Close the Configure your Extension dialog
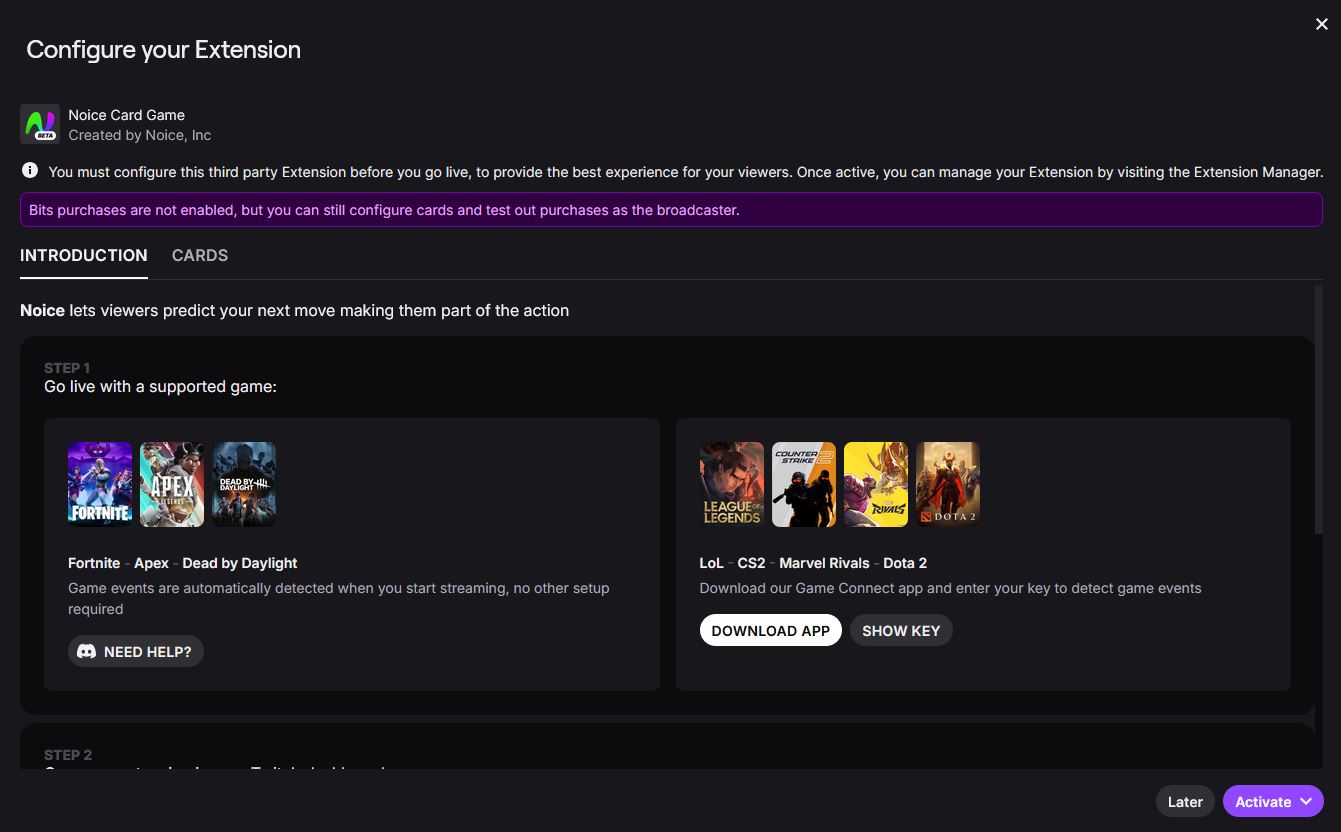Image resolution: width=1341 pixels, height=832 pixels. coord(1321,25)
